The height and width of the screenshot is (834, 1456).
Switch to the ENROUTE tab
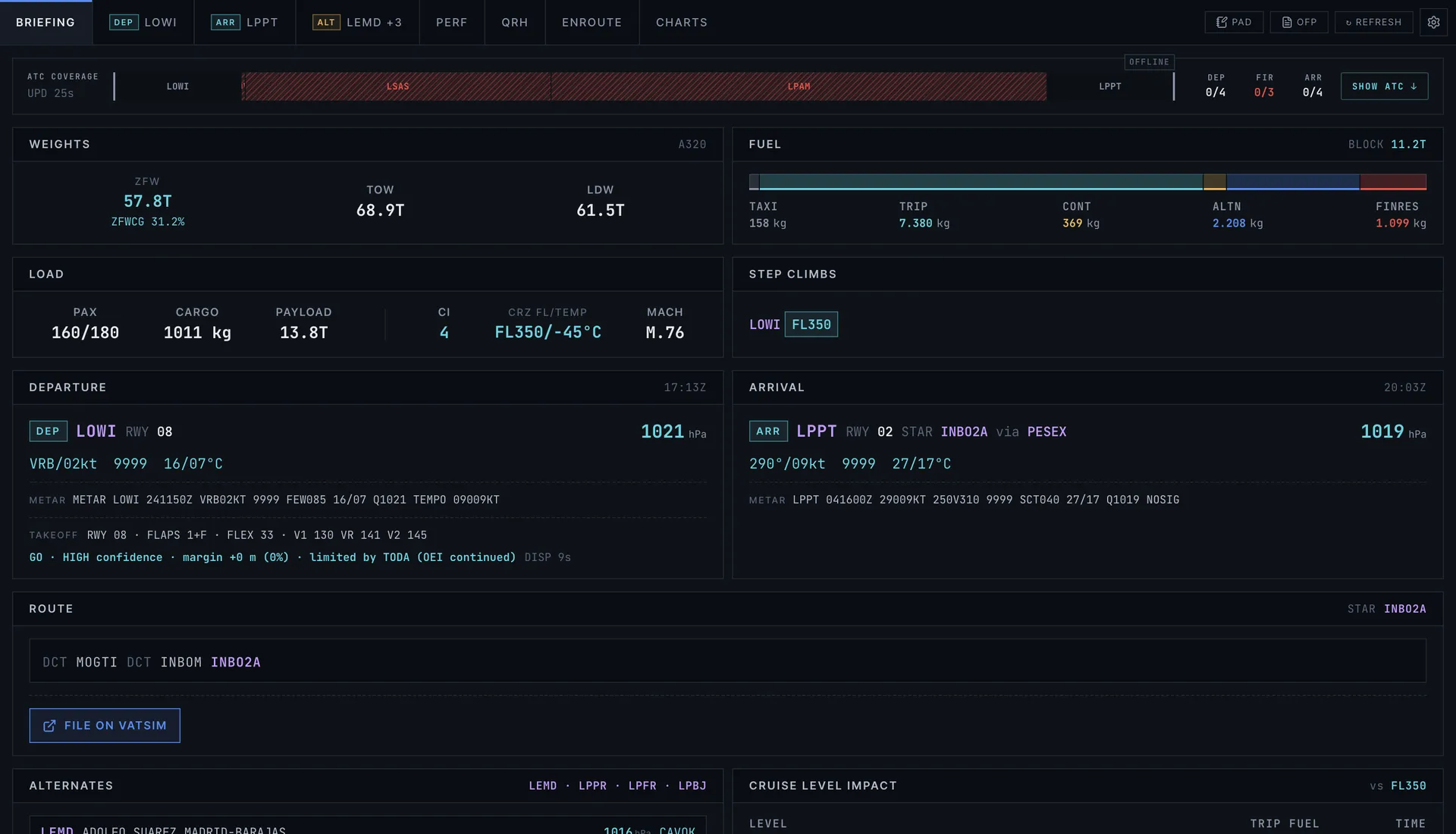point(592,22)
